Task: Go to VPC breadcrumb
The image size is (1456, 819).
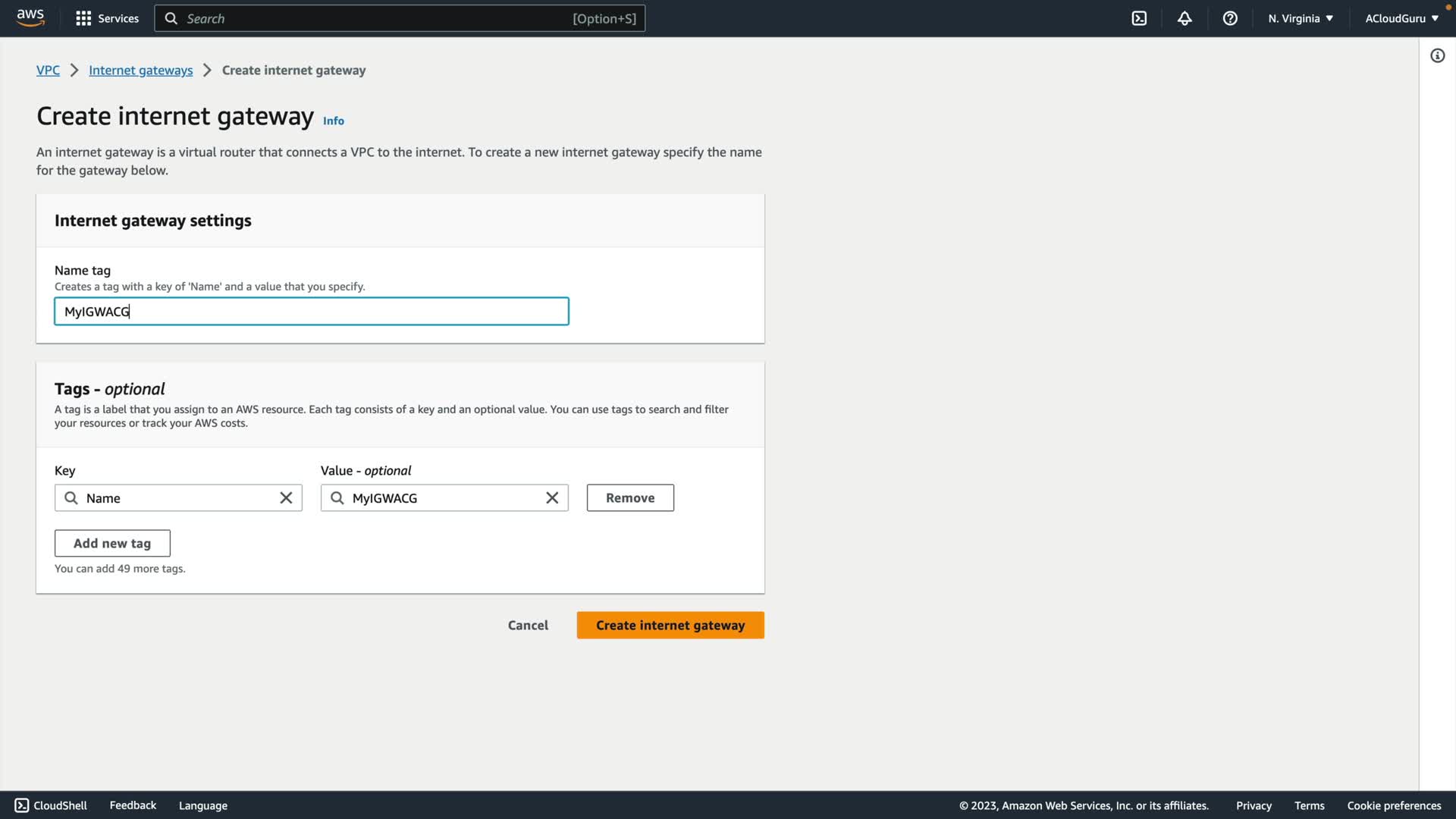Action: coord(48,71)
